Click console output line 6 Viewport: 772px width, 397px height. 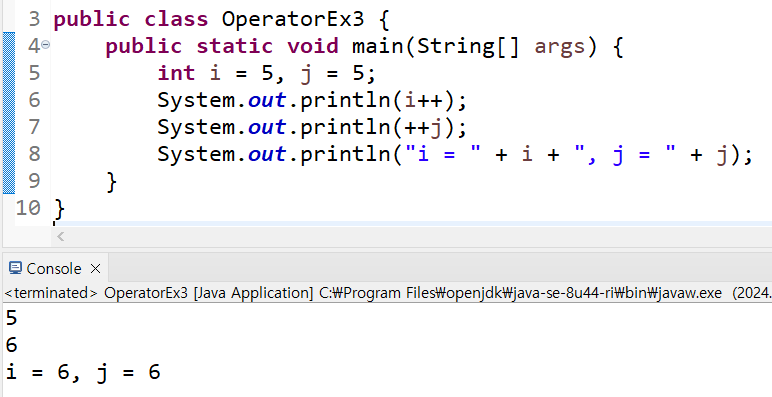click(x=11, y=345)
